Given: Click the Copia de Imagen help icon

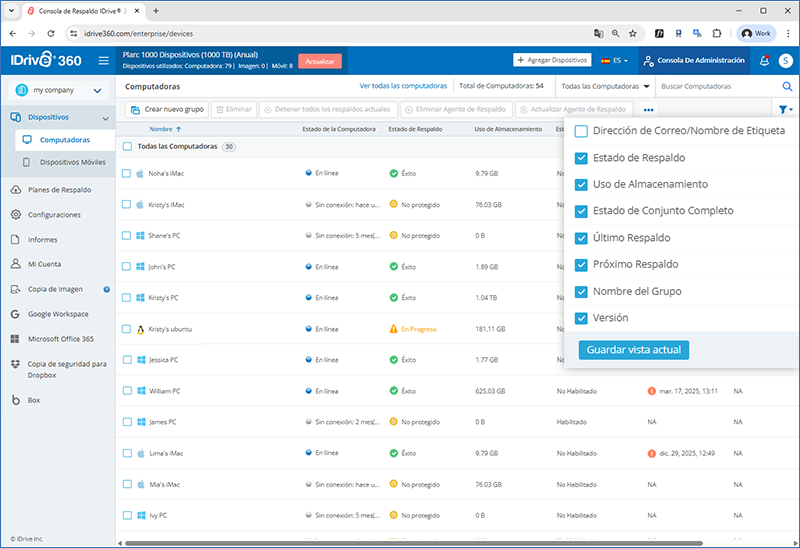Looking at the screenshot, I should click(x=106, y=290).
